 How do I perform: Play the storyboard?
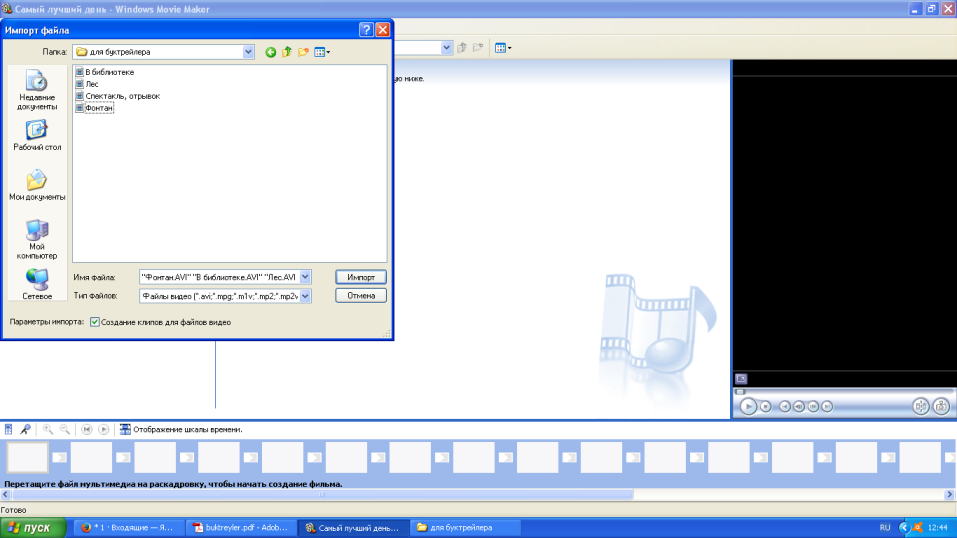tap(104, 429)
